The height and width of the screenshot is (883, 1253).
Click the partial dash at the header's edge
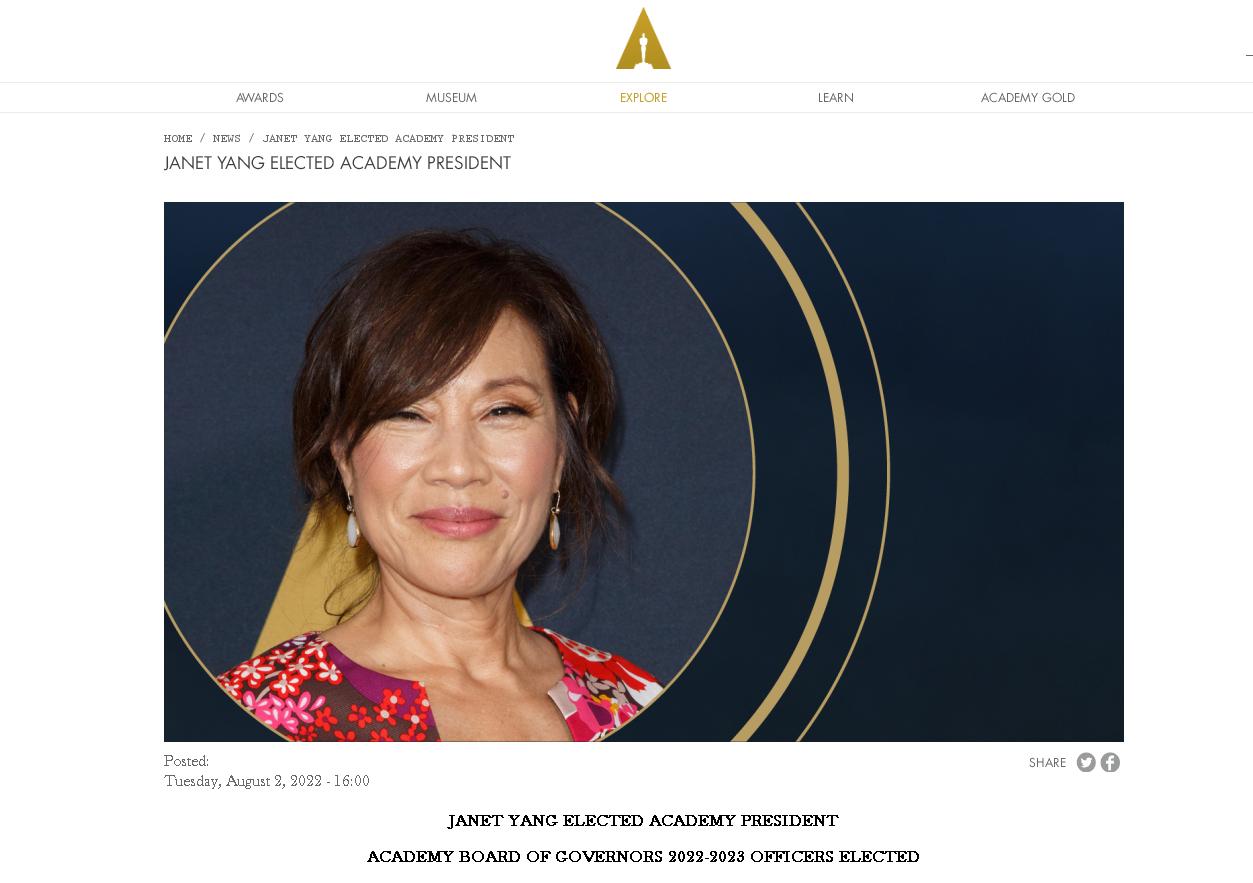pyautogui.click(x=1249, y=55)
